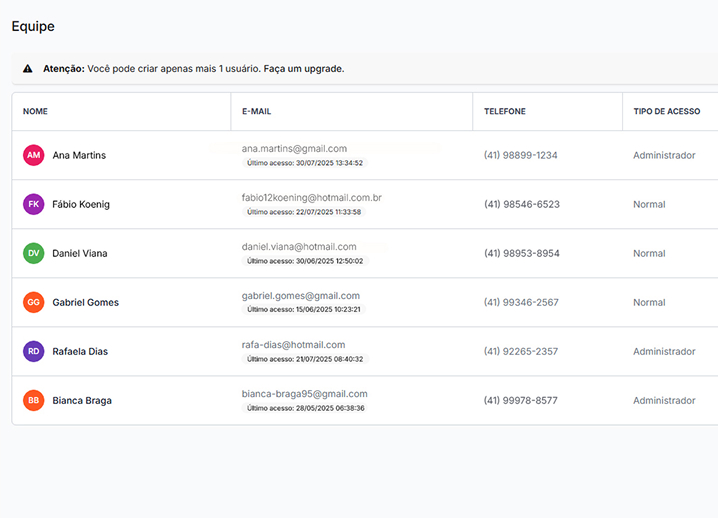Click Ana Martins' AM avatar

(34, 155)
